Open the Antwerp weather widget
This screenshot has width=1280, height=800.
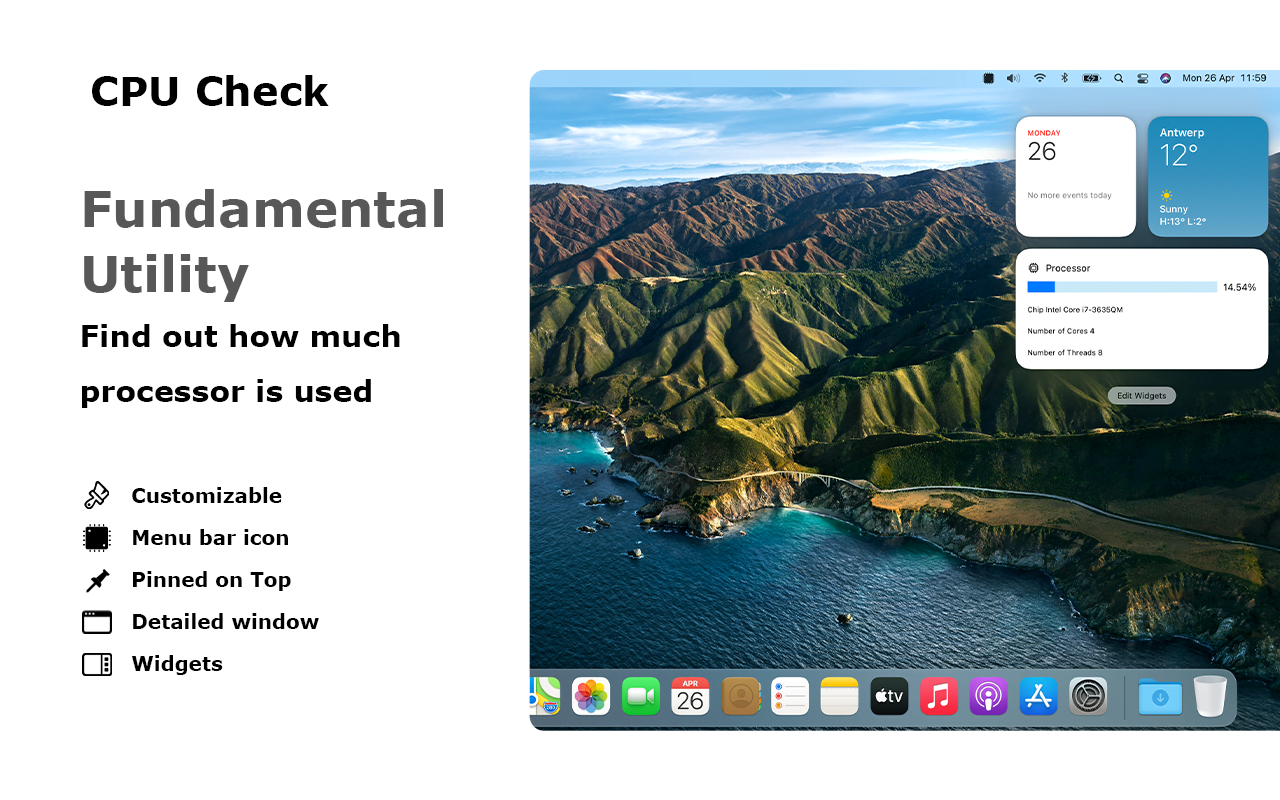(x=1208, y=176)
